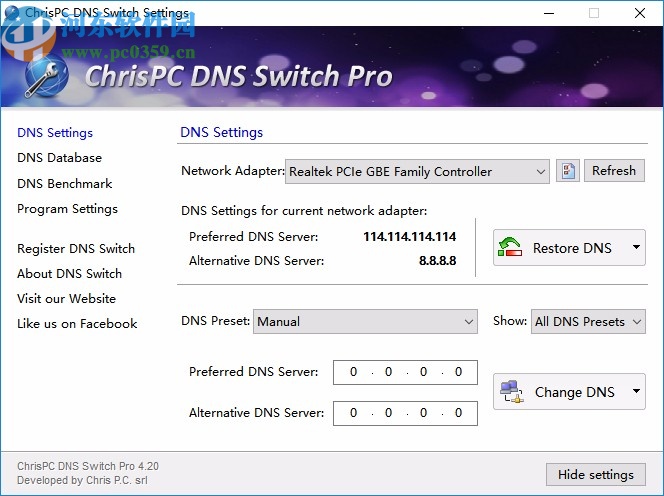Open the Change DNS dropdown arrow
Screen dimensions: 664x496
(x=636, y=391)
